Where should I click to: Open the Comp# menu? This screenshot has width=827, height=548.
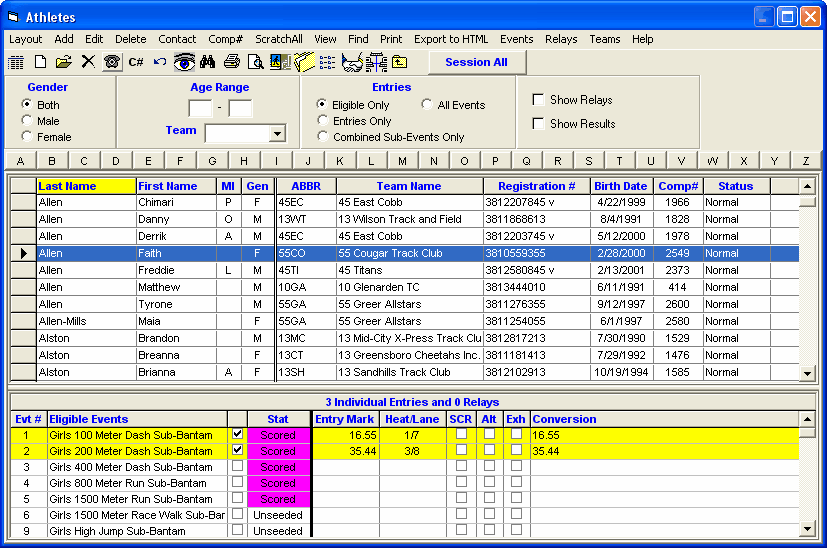coord(225,39)
